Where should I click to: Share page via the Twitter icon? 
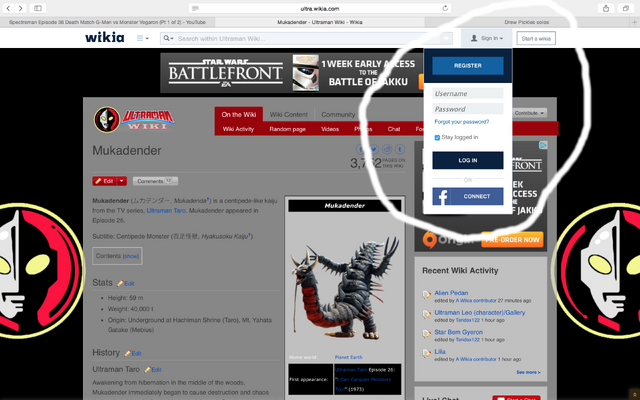click(373, 149)
